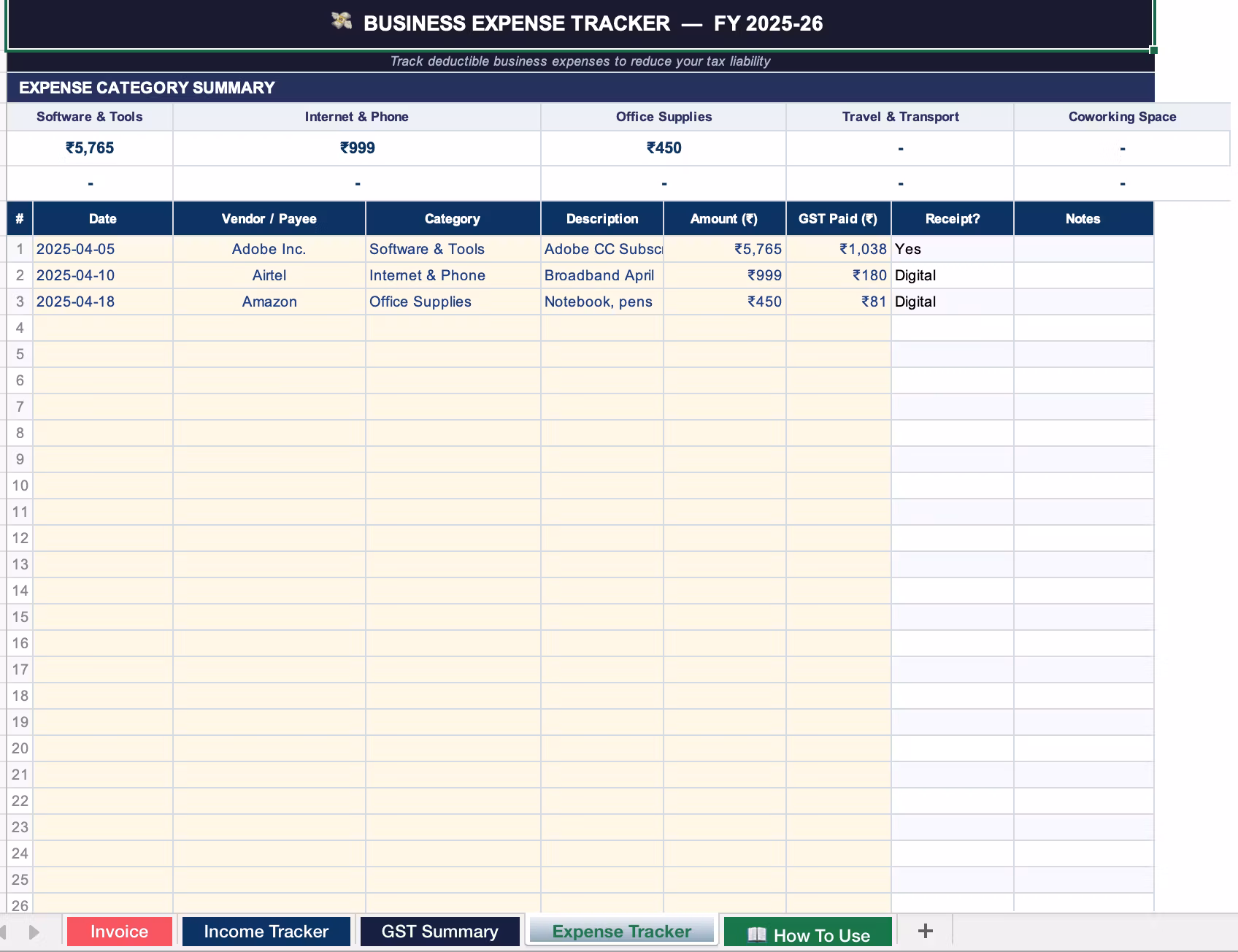Viewport: 1238px width, 952px height.
Task: Click the Coworking Space summary header
Action: click(1122, 117)
